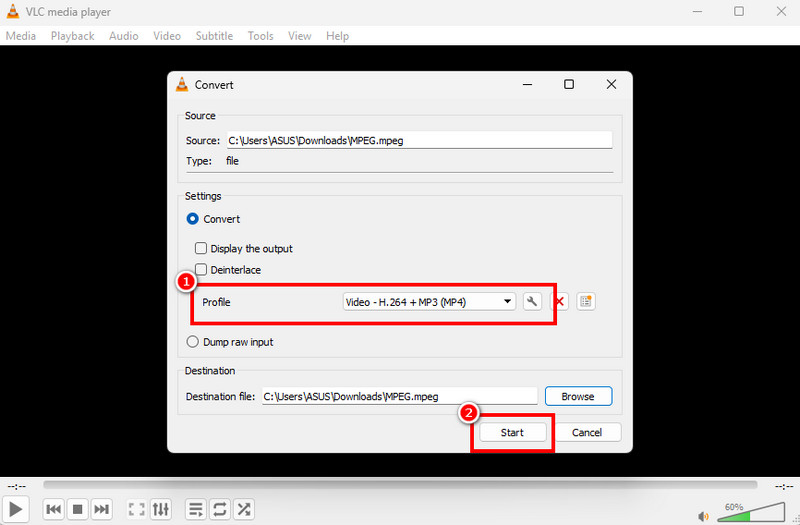This screenshot has width=800, height=525.
Task: Edit selected profile with wrench icon
Action: pyautogui.click(x=532, y=302)
